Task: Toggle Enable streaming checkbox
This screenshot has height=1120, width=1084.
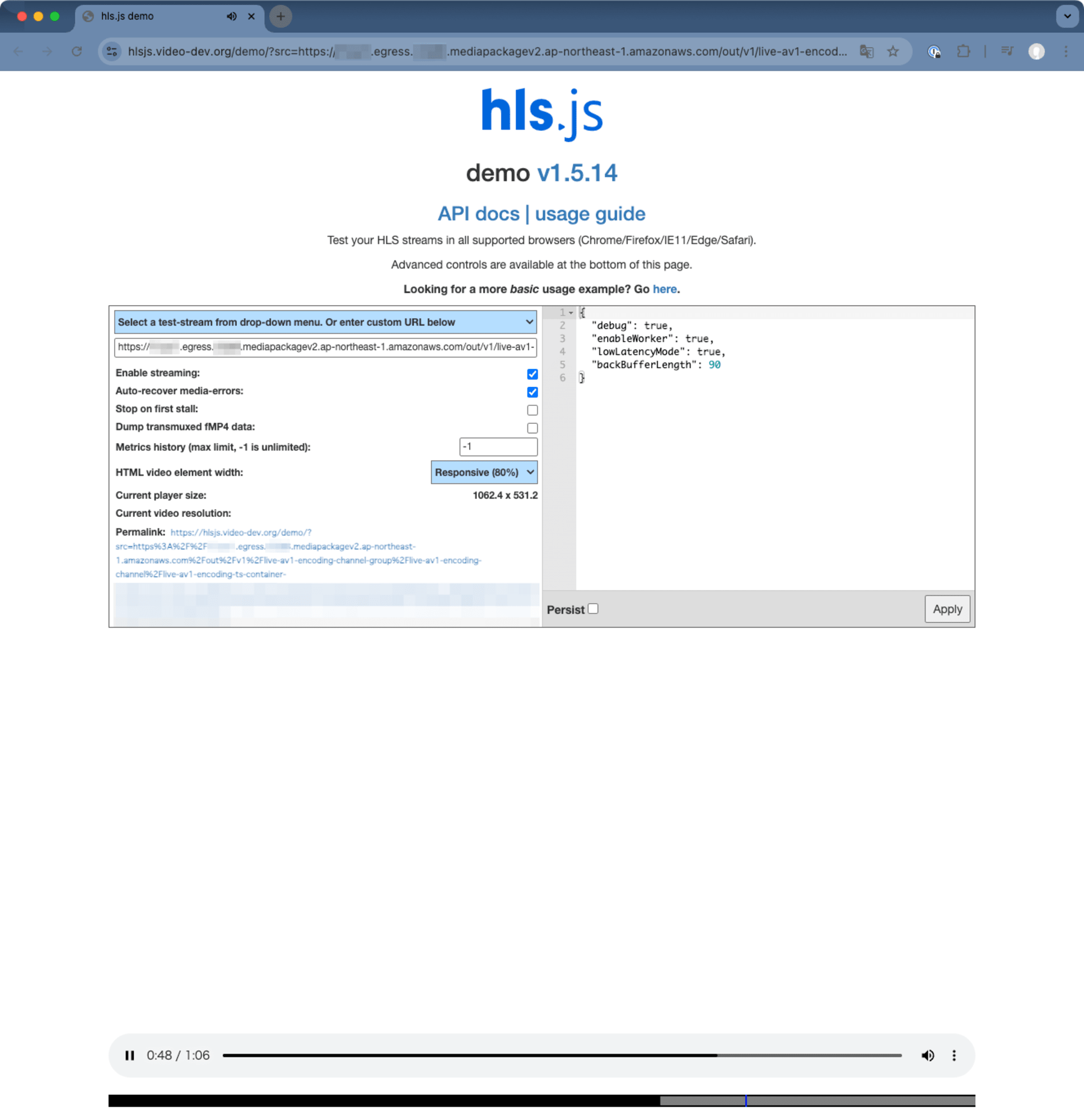Action: coord(532,374)
